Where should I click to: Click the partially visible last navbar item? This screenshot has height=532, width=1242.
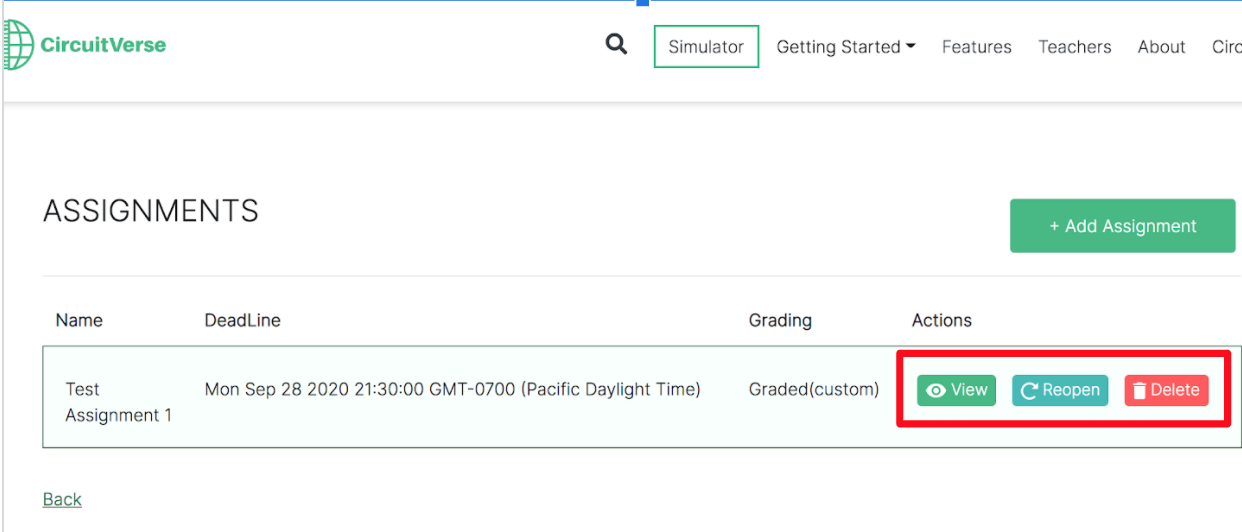(1227, 47)
